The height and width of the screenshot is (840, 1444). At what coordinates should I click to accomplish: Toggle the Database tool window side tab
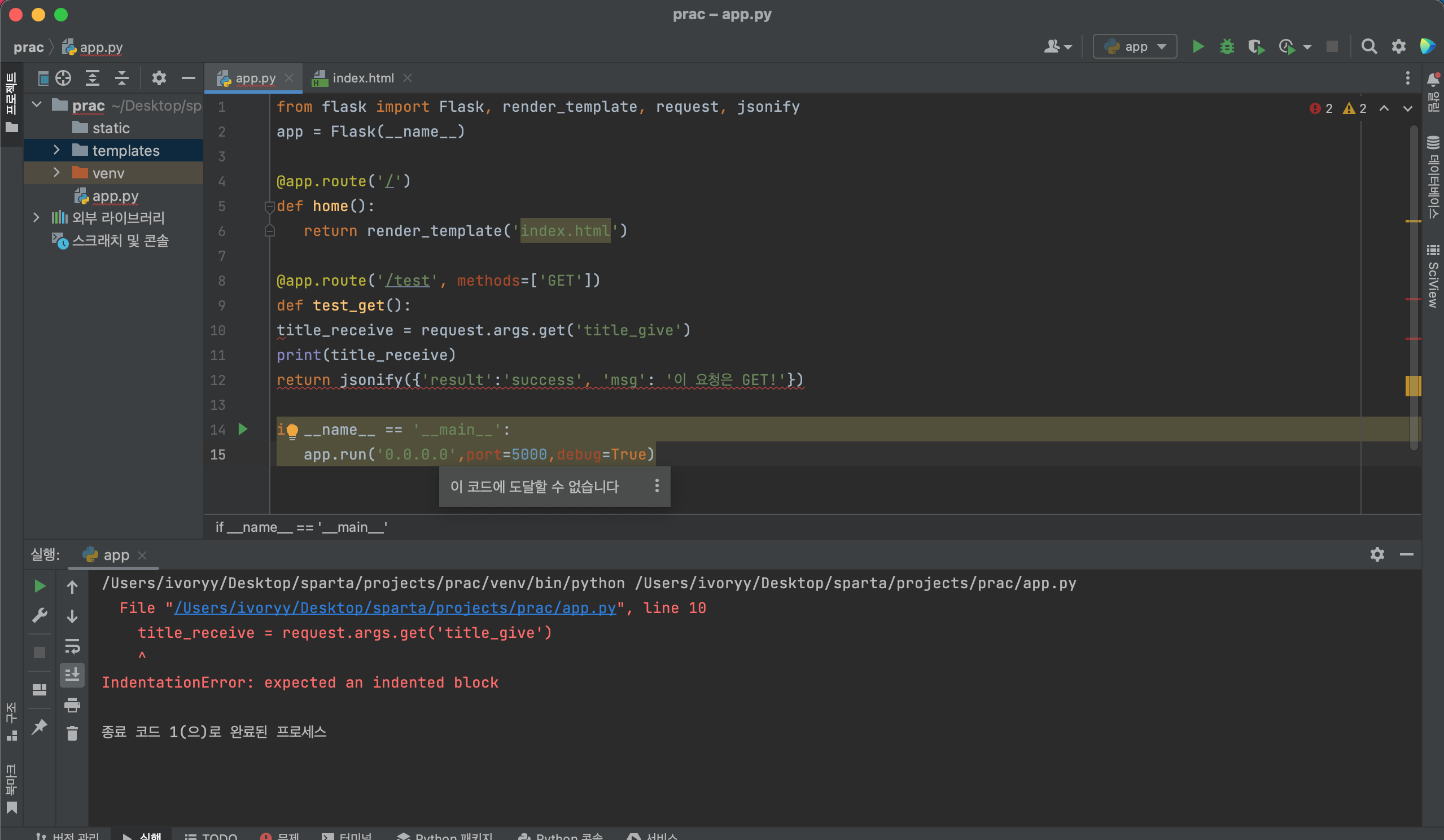tap(1433, 178)
